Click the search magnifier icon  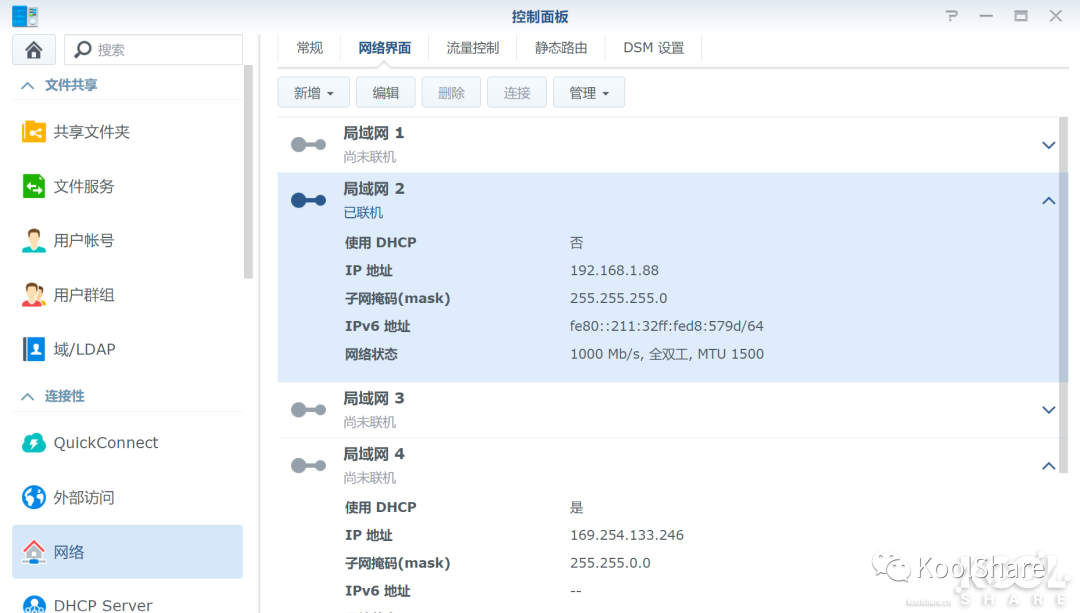(83, 50)
